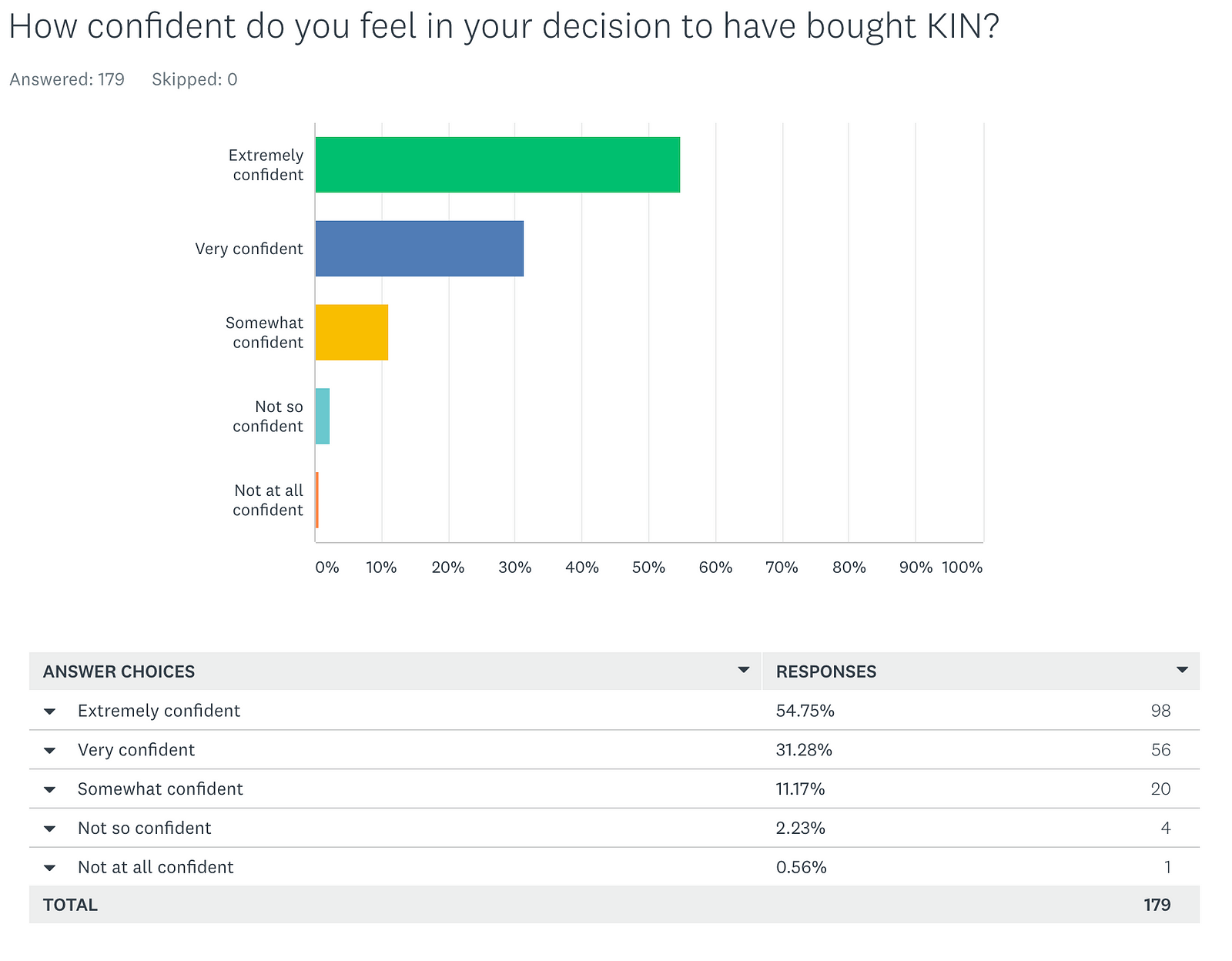This screenshot has height=961, width=1232.
Task: Click the 54.75% response percentage
Action: (805, 711)
